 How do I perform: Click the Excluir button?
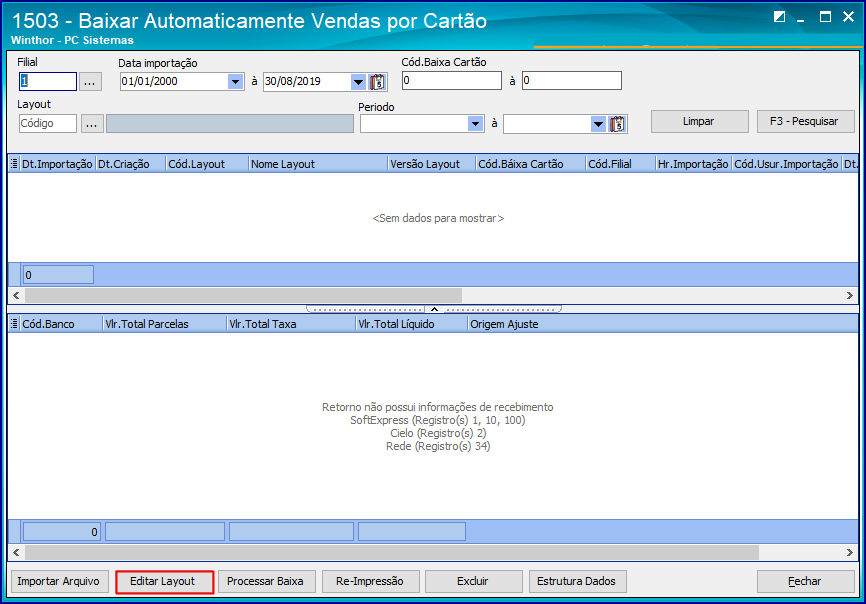tap(473, 581)
